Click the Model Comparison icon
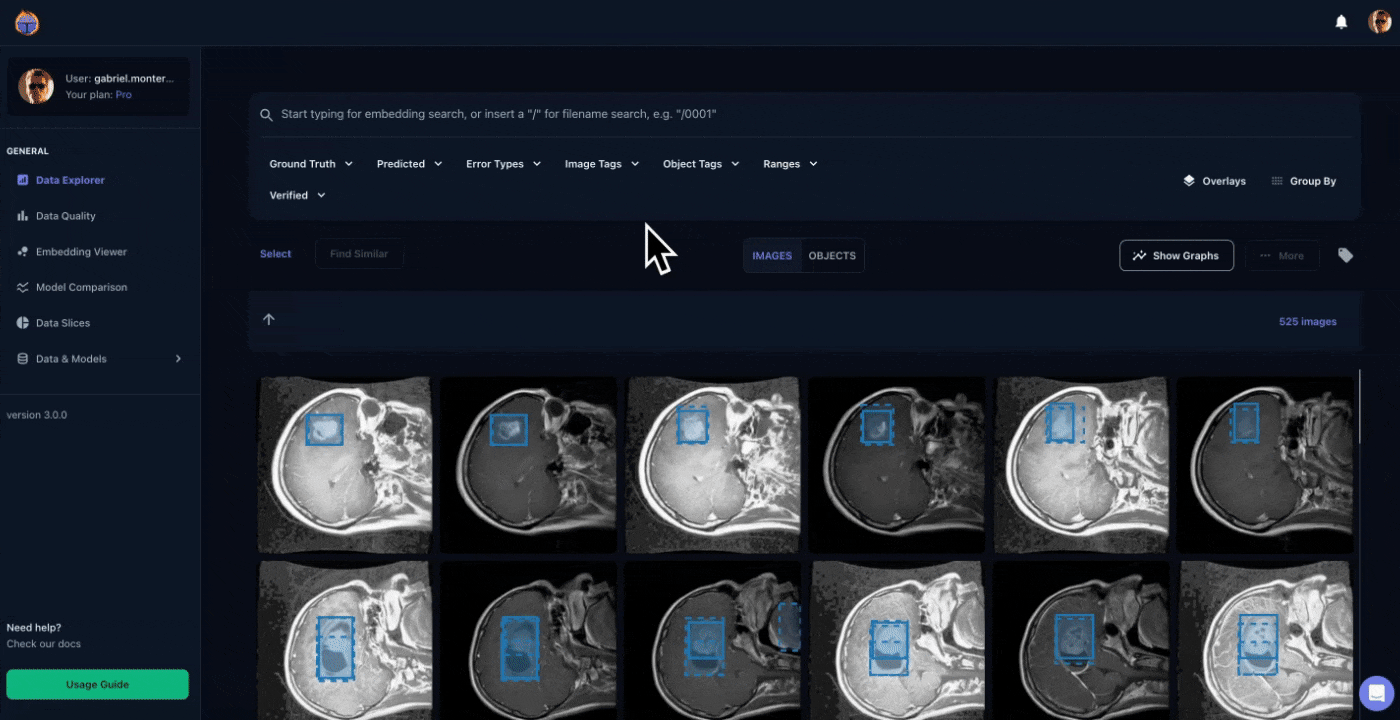The image size is (1400, 720). (x=23, y=287)
